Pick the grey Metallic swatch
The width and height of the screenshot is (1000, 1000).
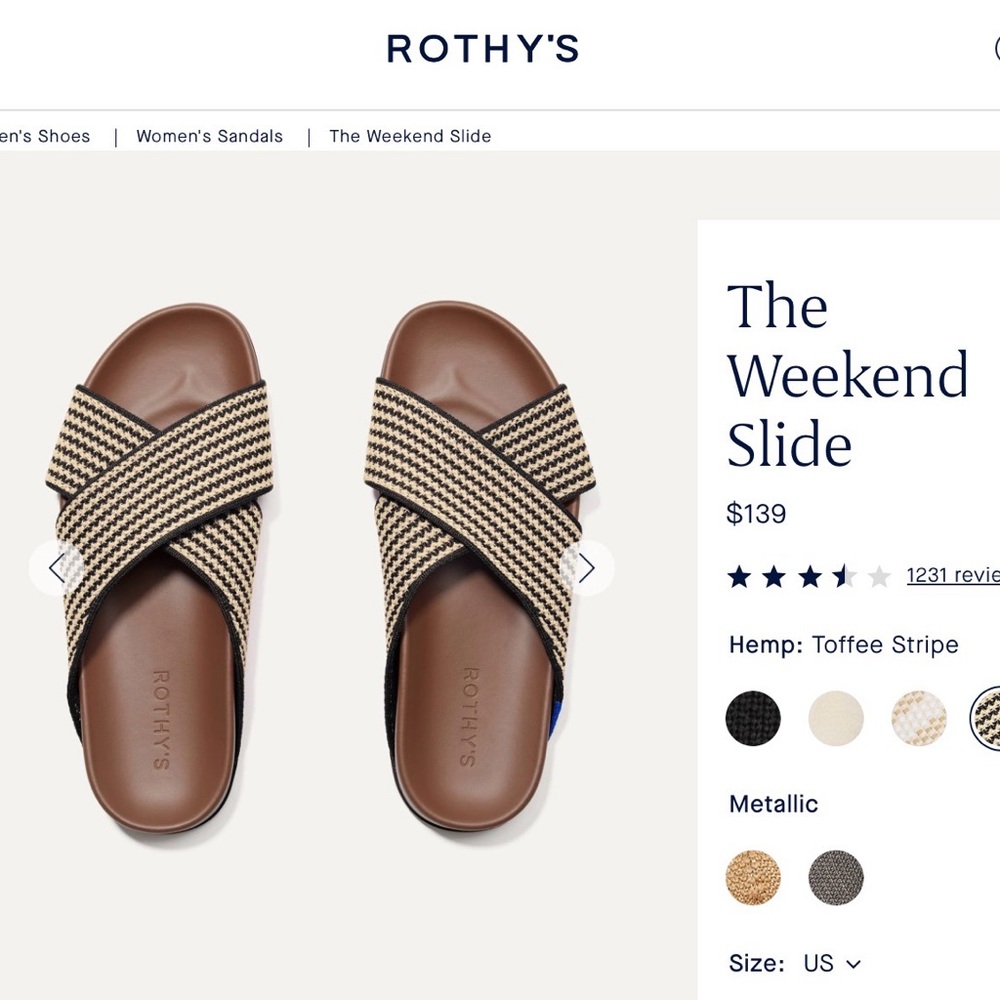coord(835,877)
